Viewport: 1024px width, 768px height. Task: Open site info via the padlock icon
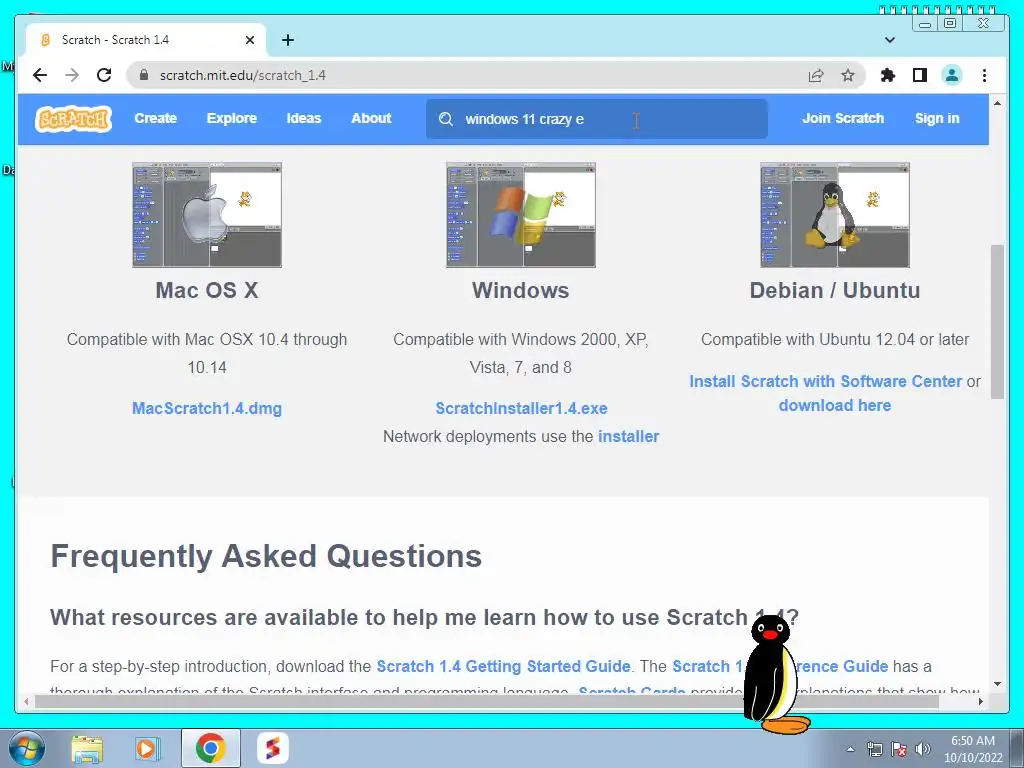click(x=144, y=75)
